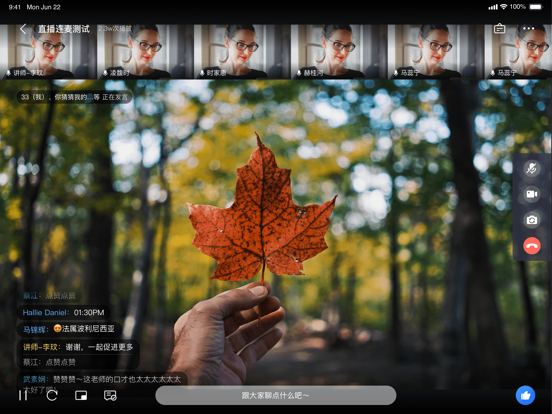Enable picture-in-picture mode
552x414 pixels.
[81, 395]
